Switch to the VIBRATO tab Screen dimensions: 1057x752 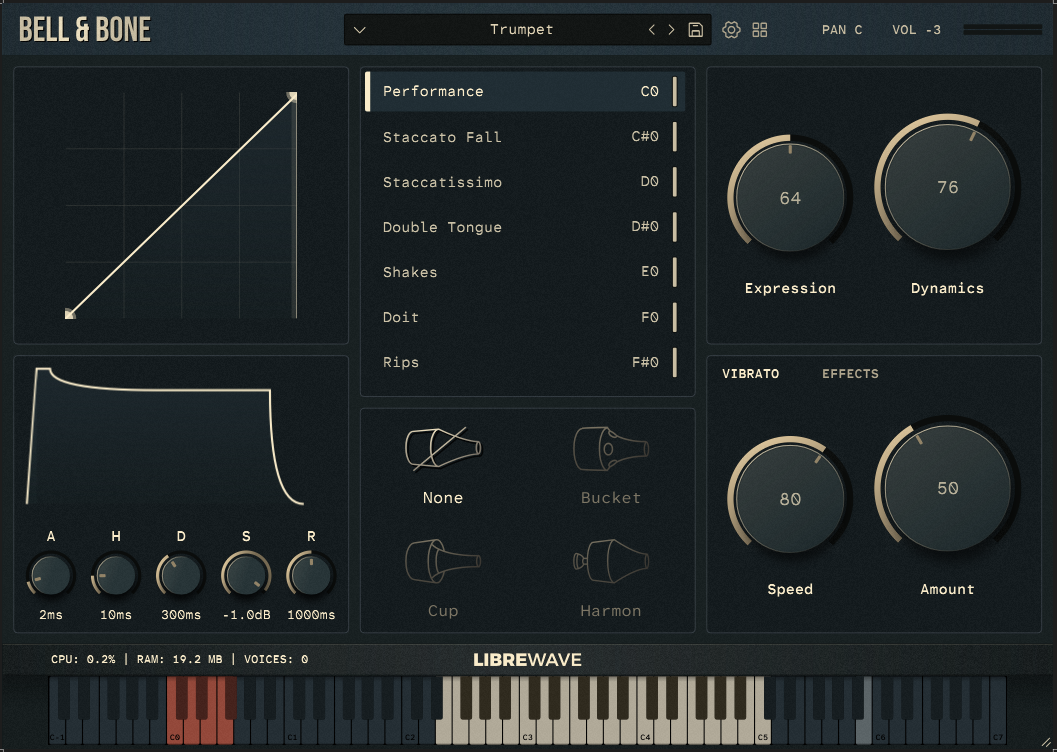click(750, 374)
